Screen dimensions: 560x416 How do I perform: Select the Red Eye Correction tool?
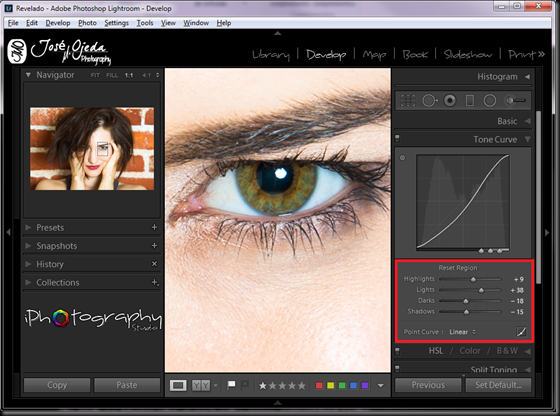pos(450,101)
